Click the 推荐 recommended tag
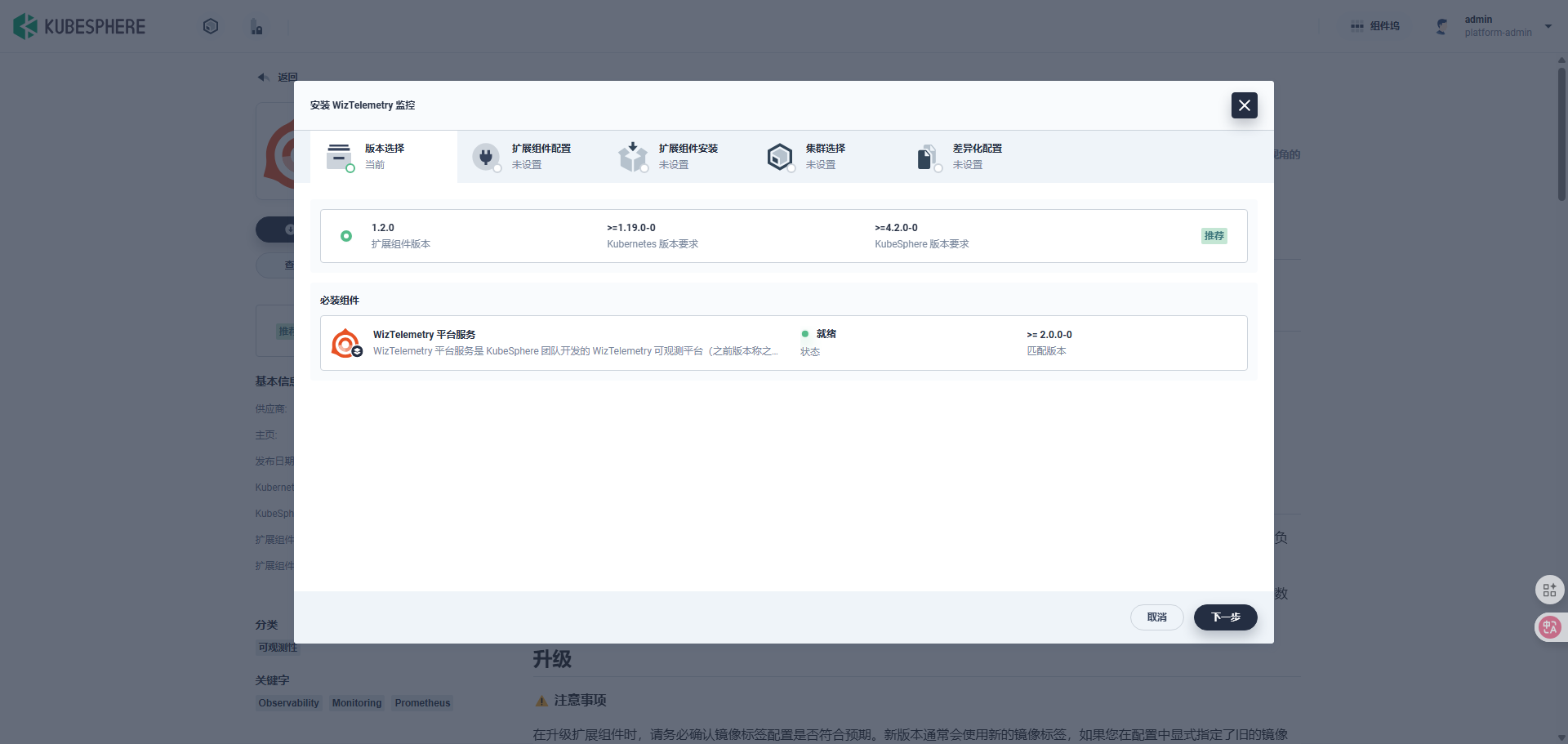 tap(1214, 236)
